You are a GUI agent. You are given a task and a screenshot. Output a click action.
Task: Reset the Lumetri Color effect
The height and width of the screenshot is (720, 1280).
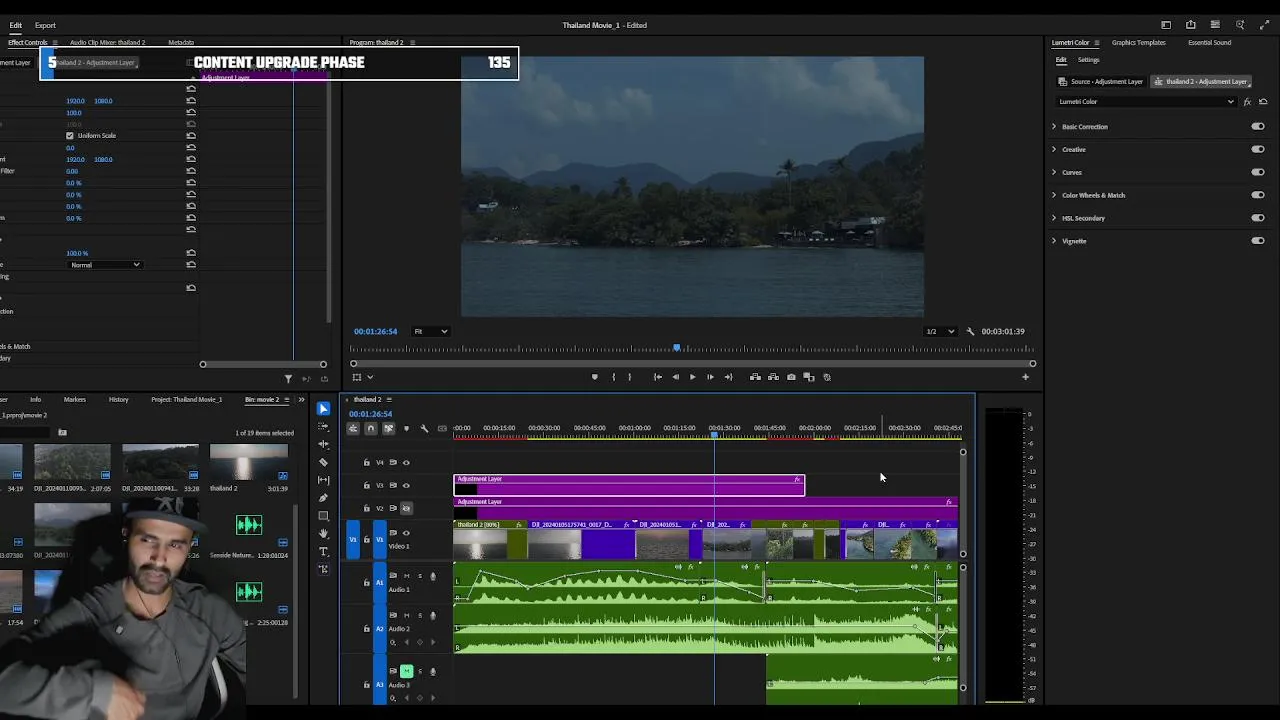(x=1263, y=102)
